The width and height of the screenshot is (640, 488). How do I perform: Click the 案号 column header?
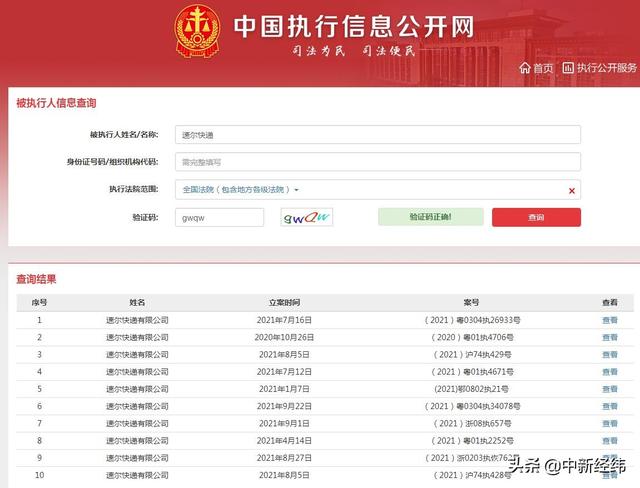pyautogui.click(x=471, y=302)
